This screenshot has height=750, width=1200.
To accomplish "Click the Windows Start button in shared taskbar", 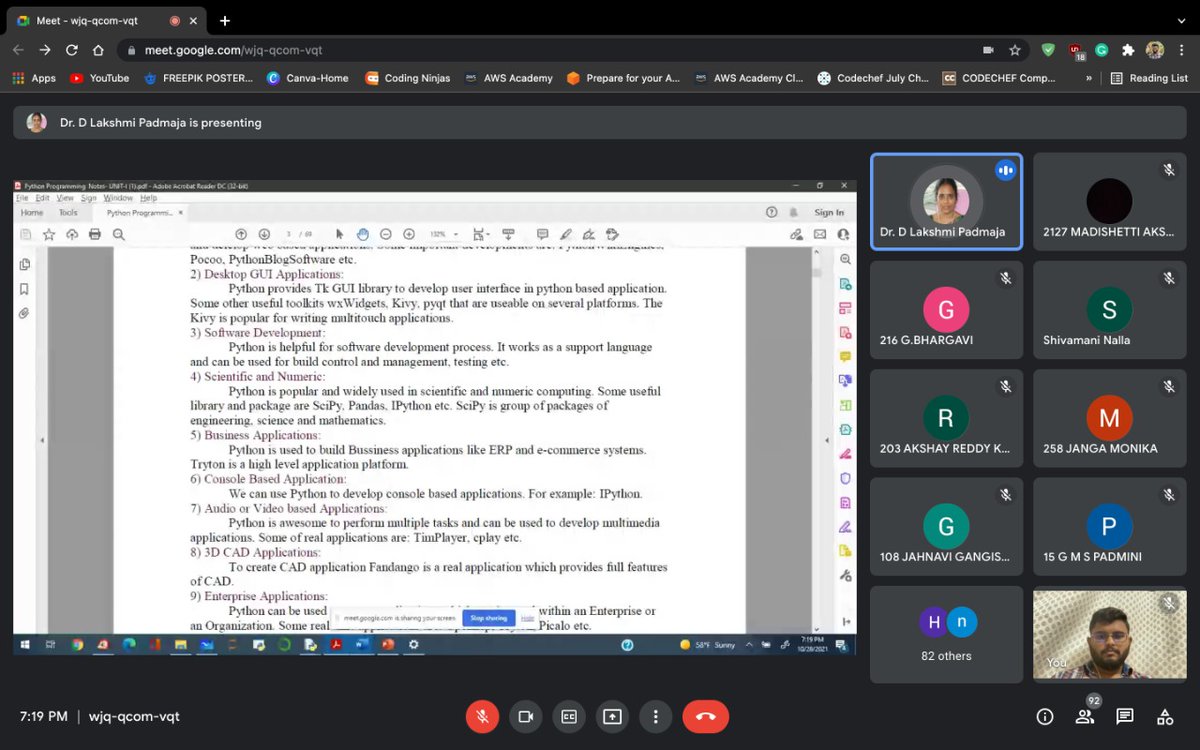I will click(23, 645).
